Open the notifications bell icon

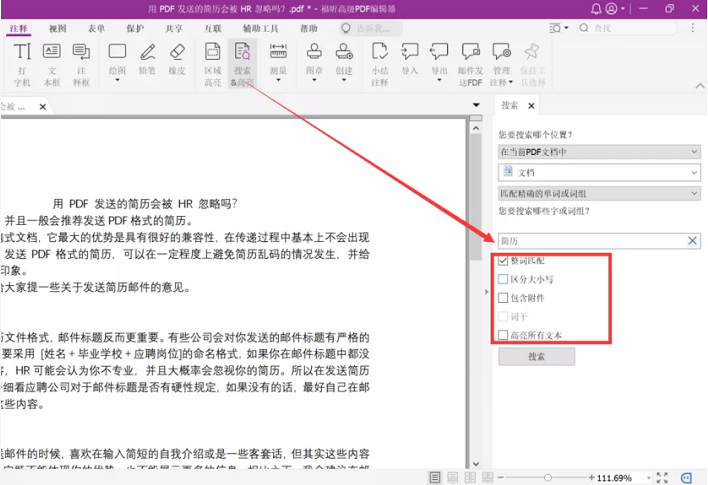click(596, 9)
